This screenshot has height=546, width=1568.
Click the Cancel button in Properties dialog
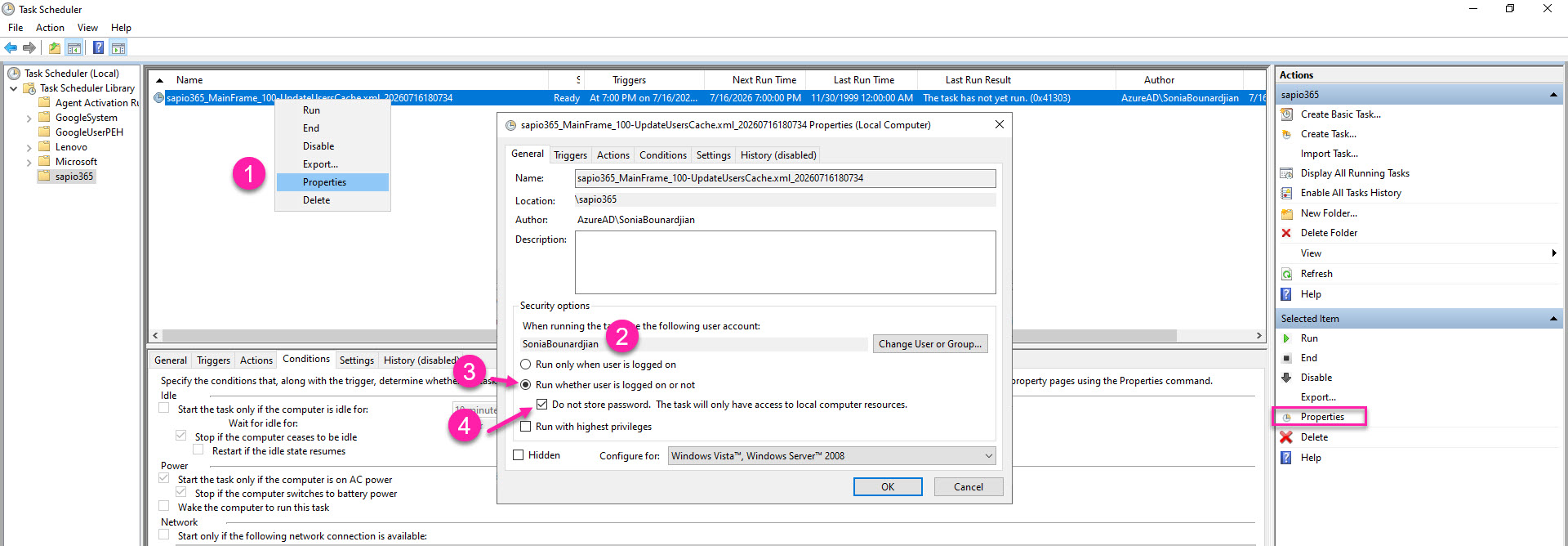pos(969,487)
